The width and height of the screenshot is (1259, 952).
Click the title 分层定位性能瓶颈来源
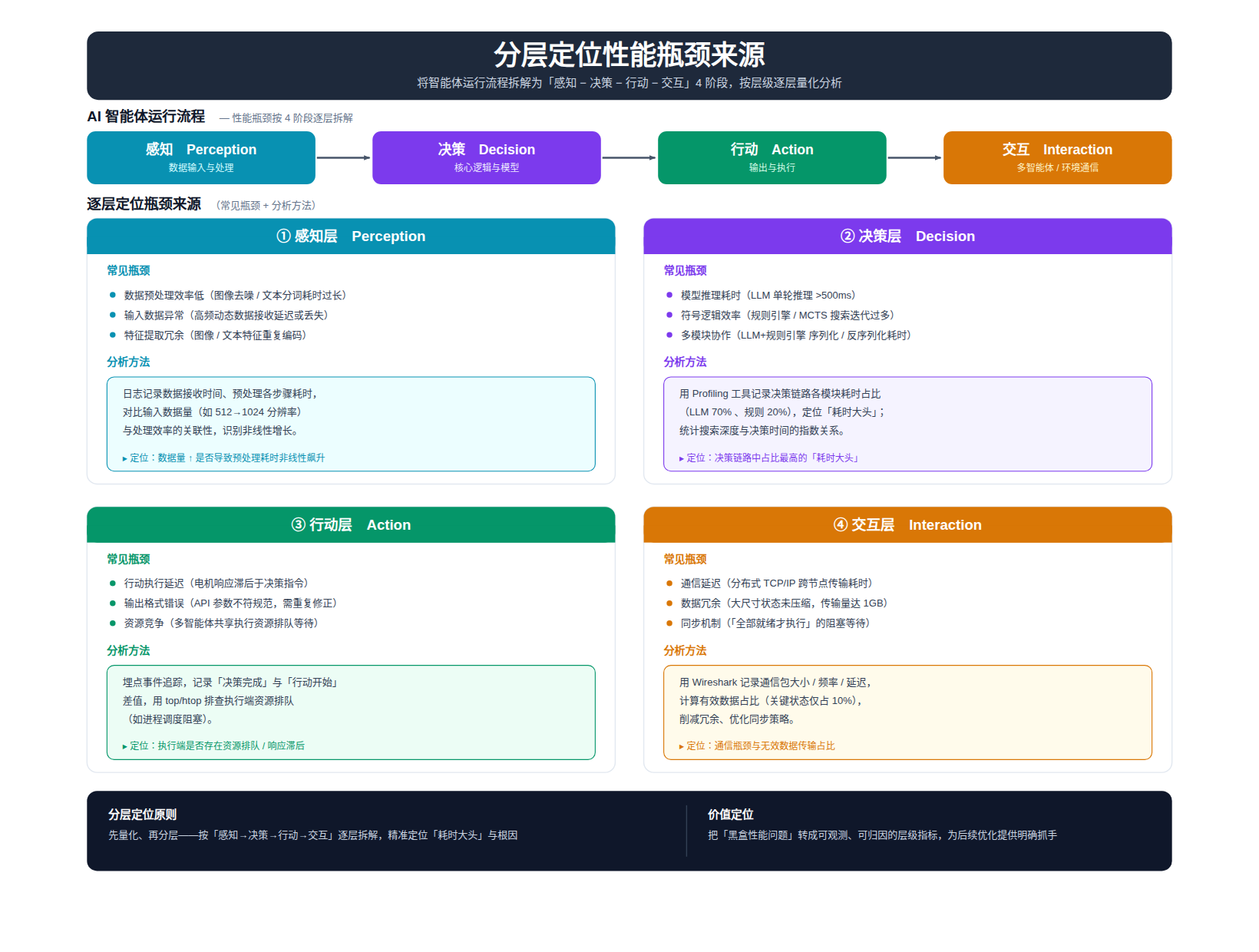629,55
